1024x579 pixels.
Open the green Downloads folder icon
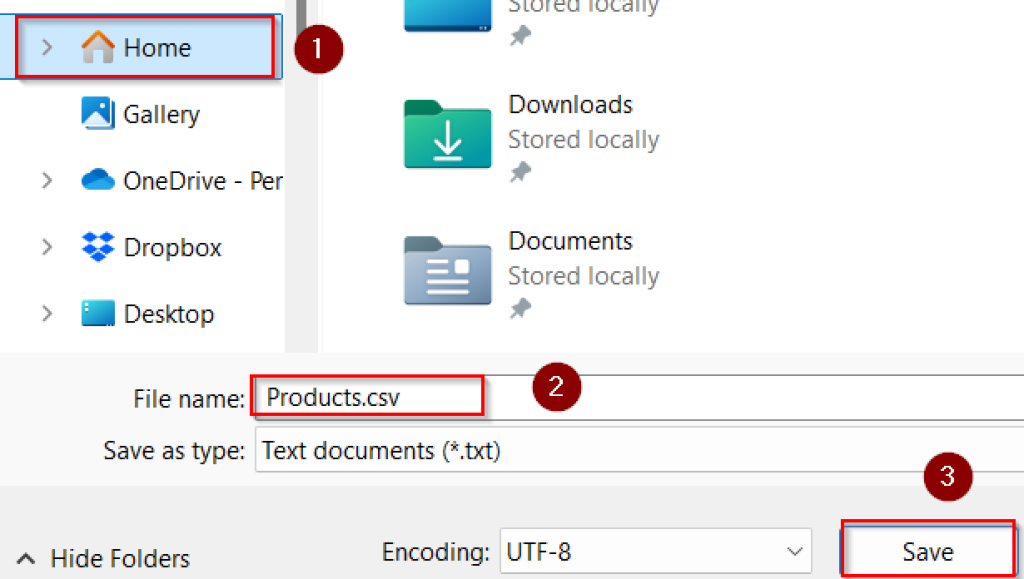446,134
